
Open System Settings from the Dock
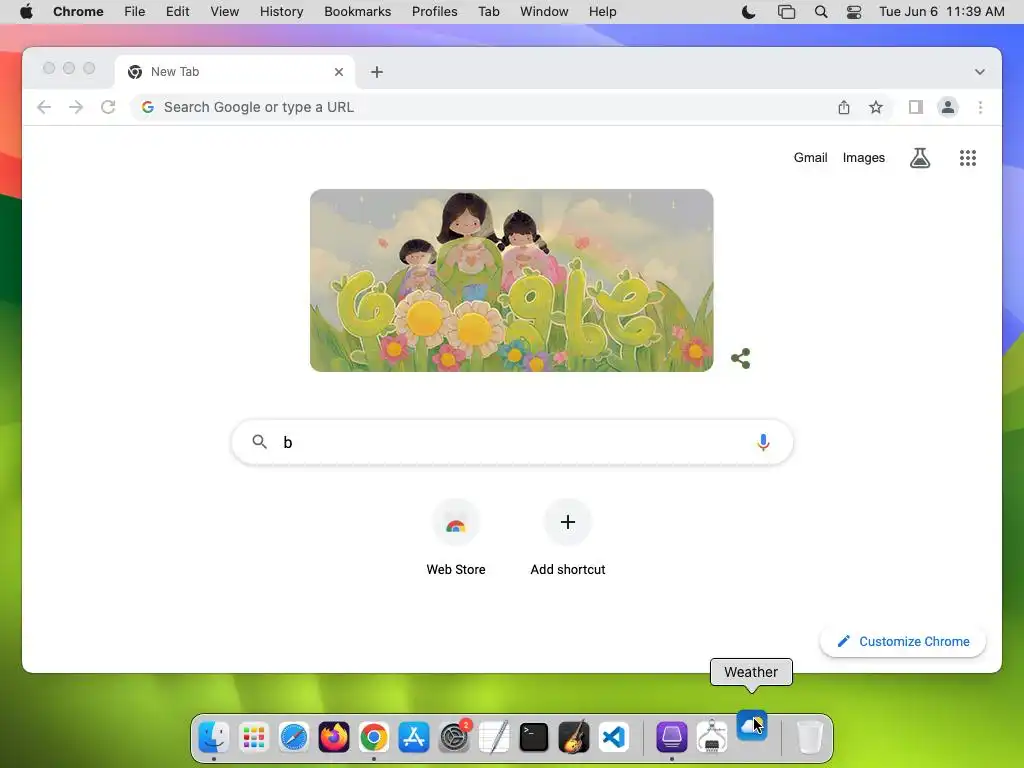tap(454, 737)
